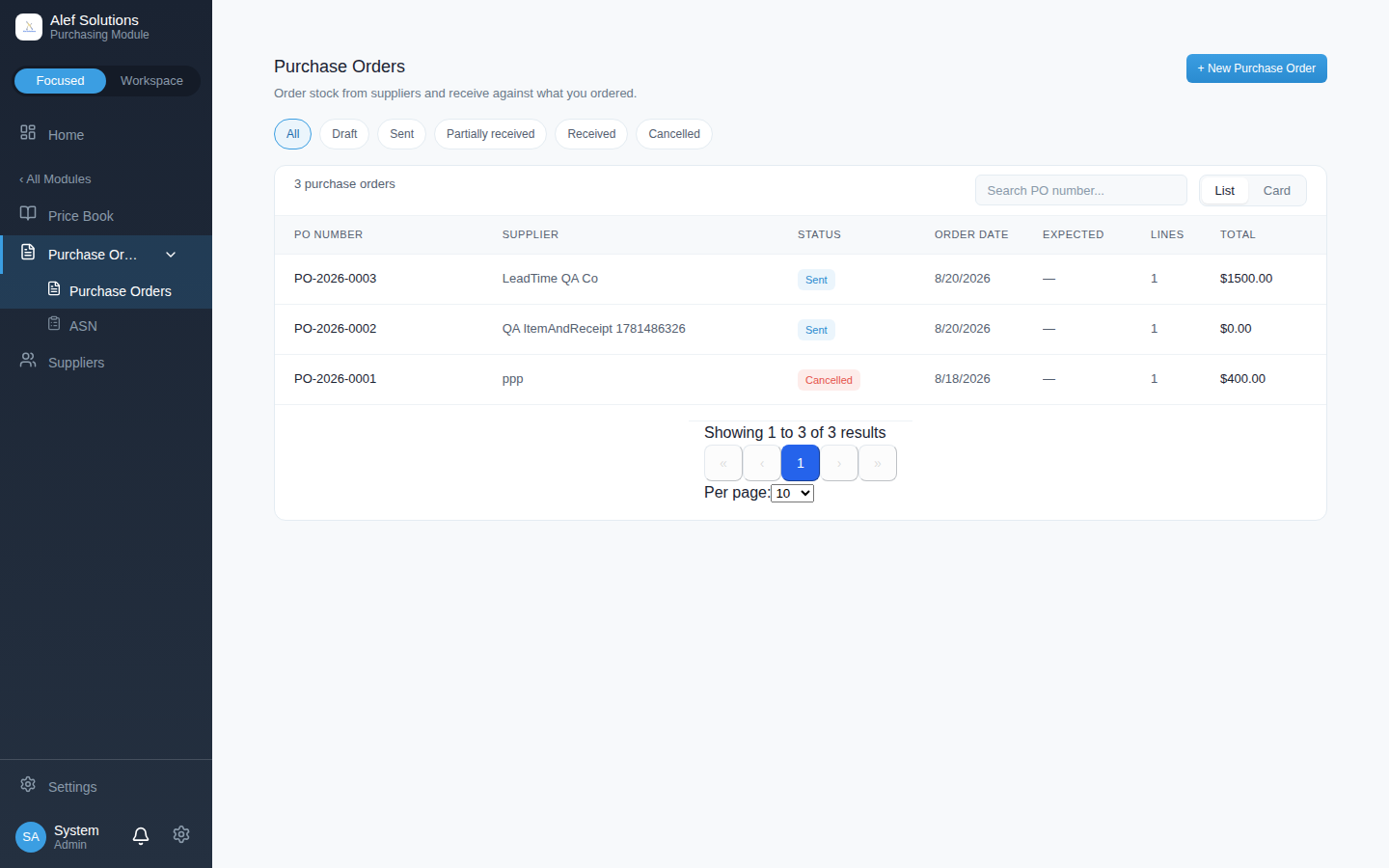The image size is (1389, 868).
Task: Select the Card view toggle
Action: point(1276,191)
